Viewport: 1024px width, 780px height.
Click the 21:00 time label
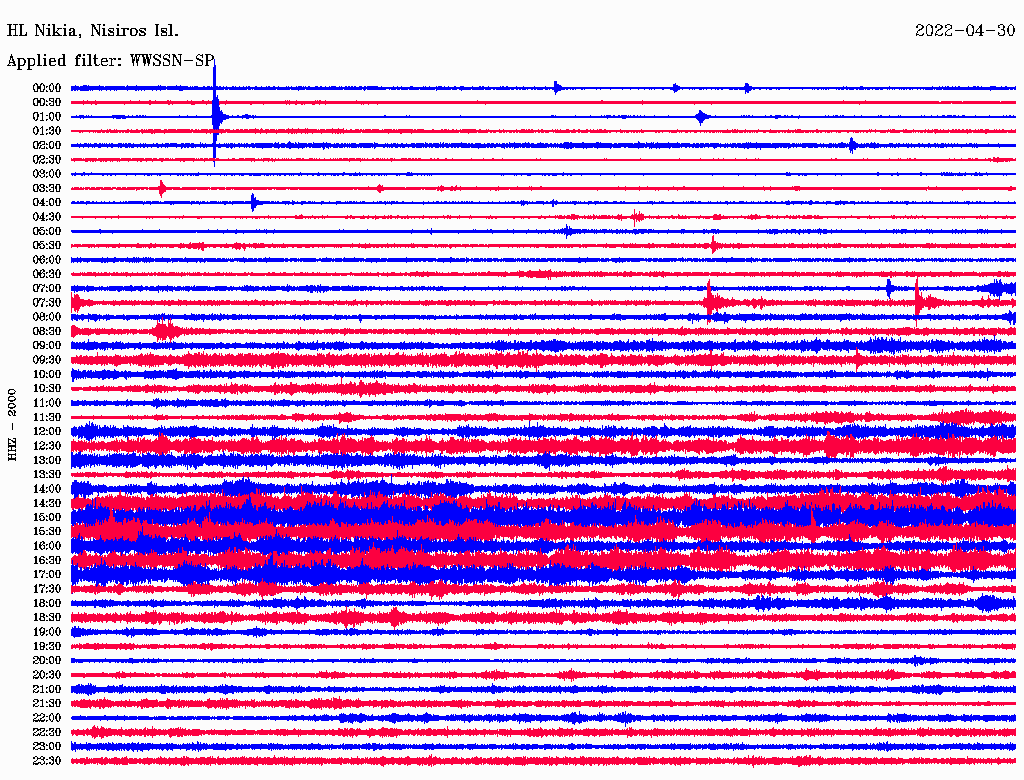point(47,689)
